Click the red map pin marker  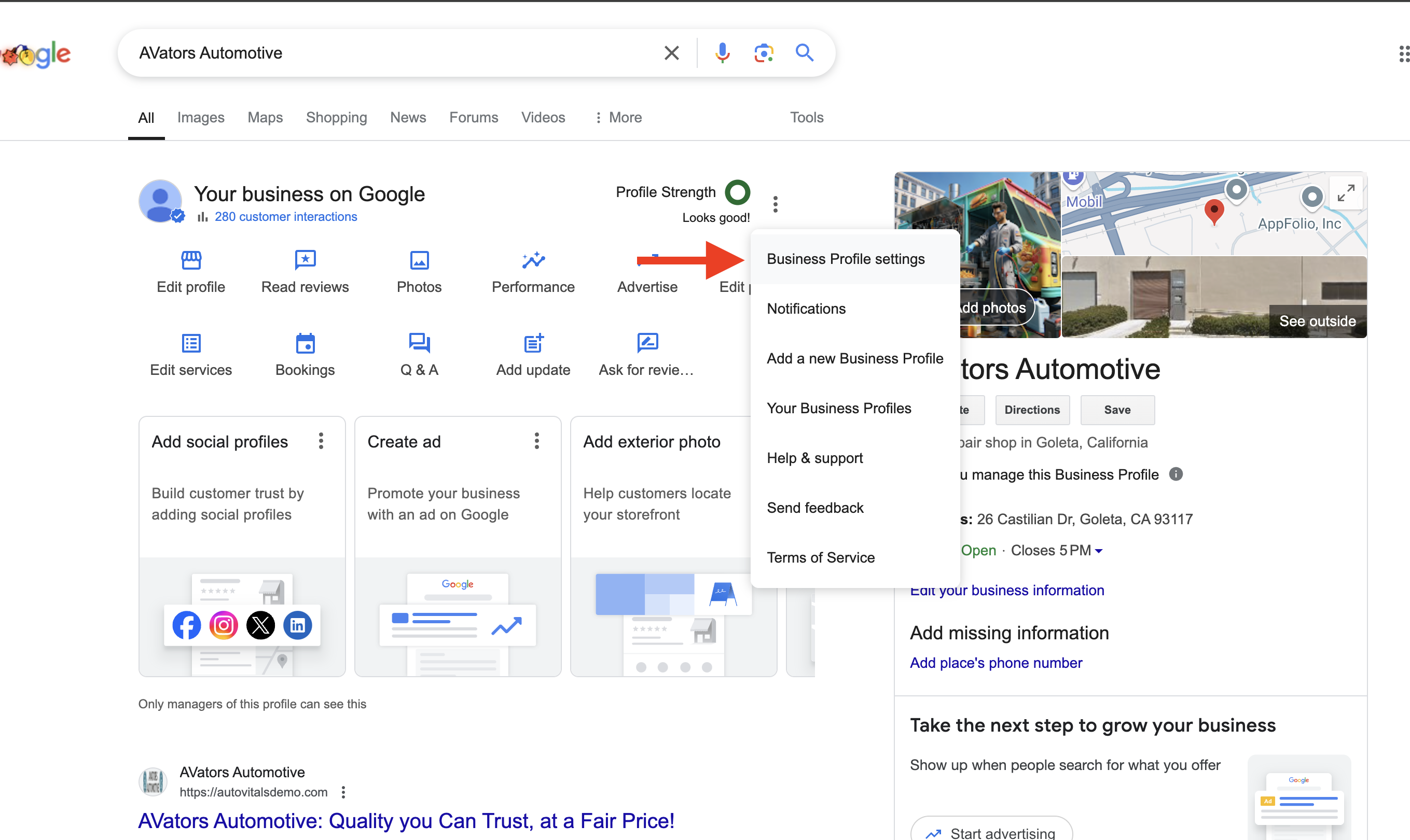point(1213,212)
